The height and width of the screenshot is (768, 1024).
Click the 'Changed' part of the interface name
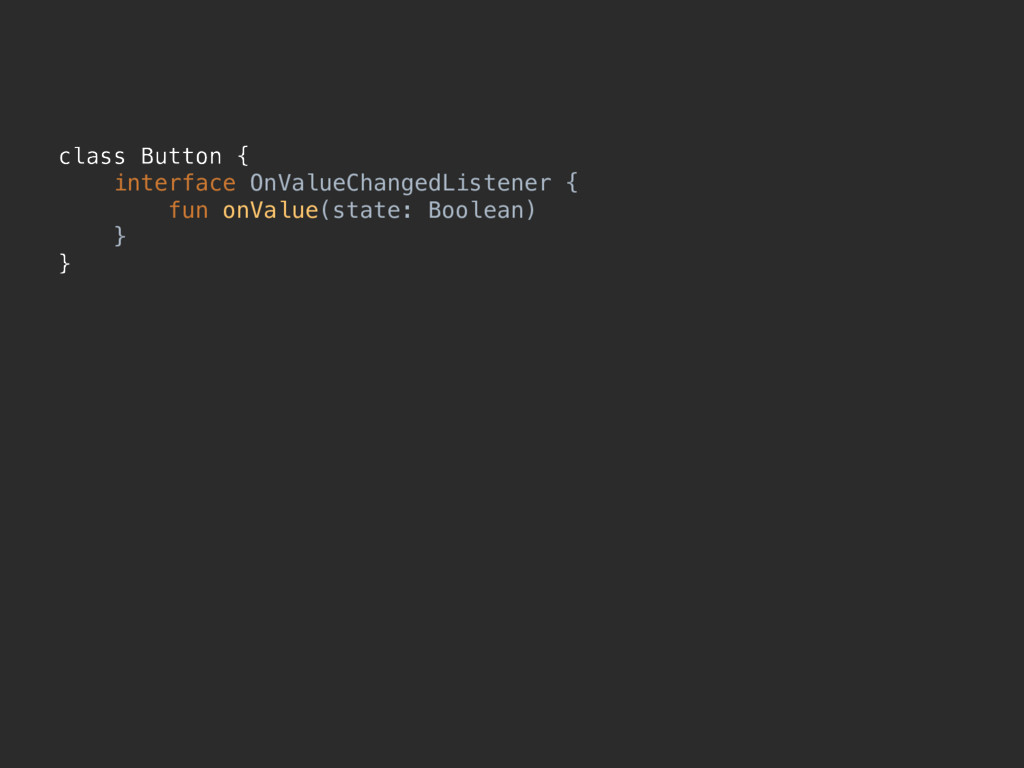coord(394,185)
